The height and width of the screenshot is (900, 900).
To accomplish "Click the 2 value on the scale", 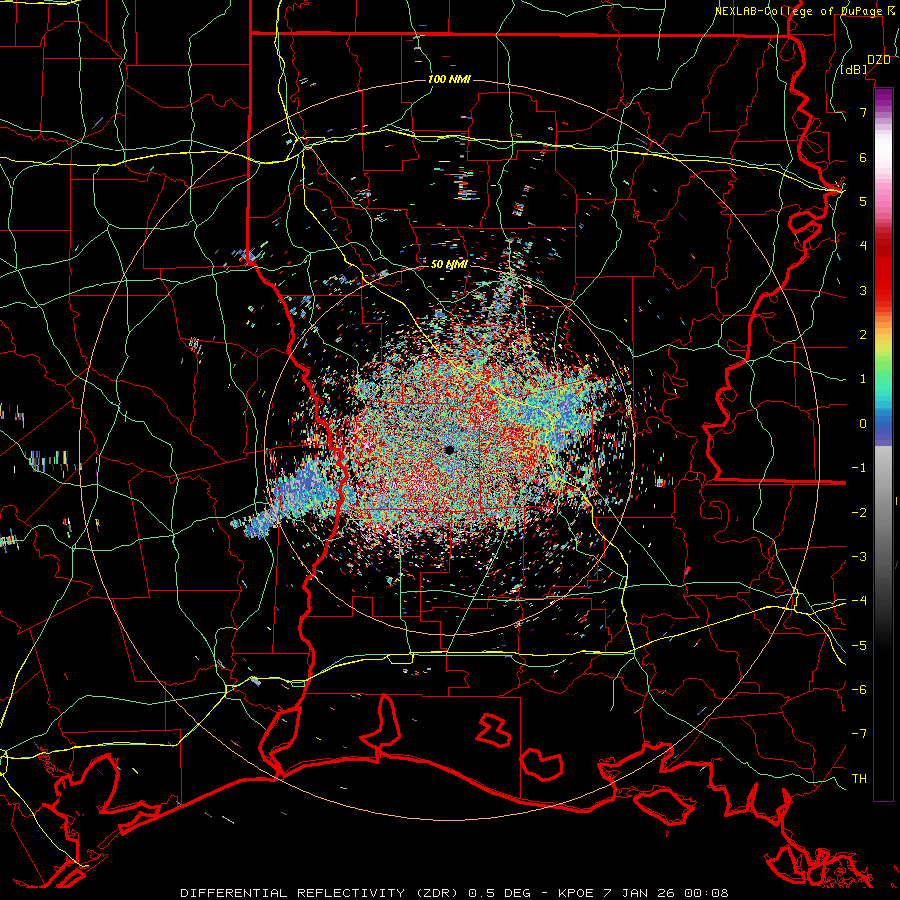I will (863, 335).
